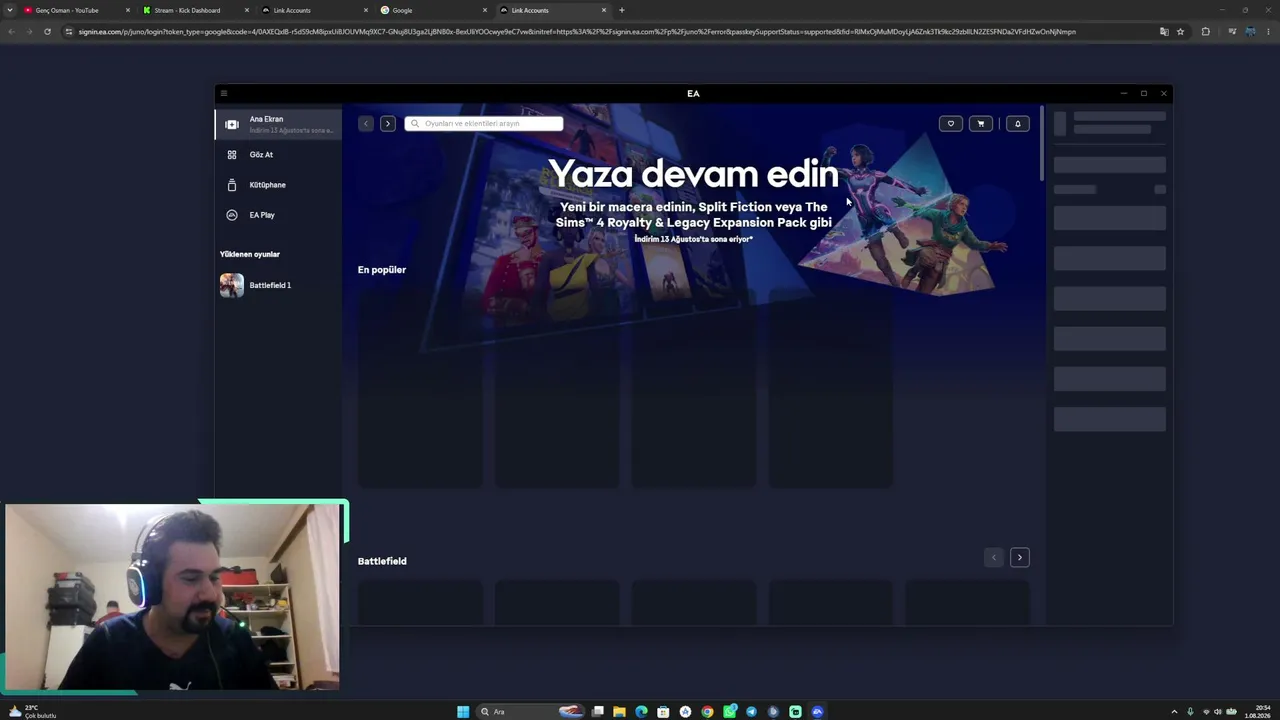Open Microsoft Store from the taskbar
This screenshot has width=1280, height=720.
coord(663,712)
